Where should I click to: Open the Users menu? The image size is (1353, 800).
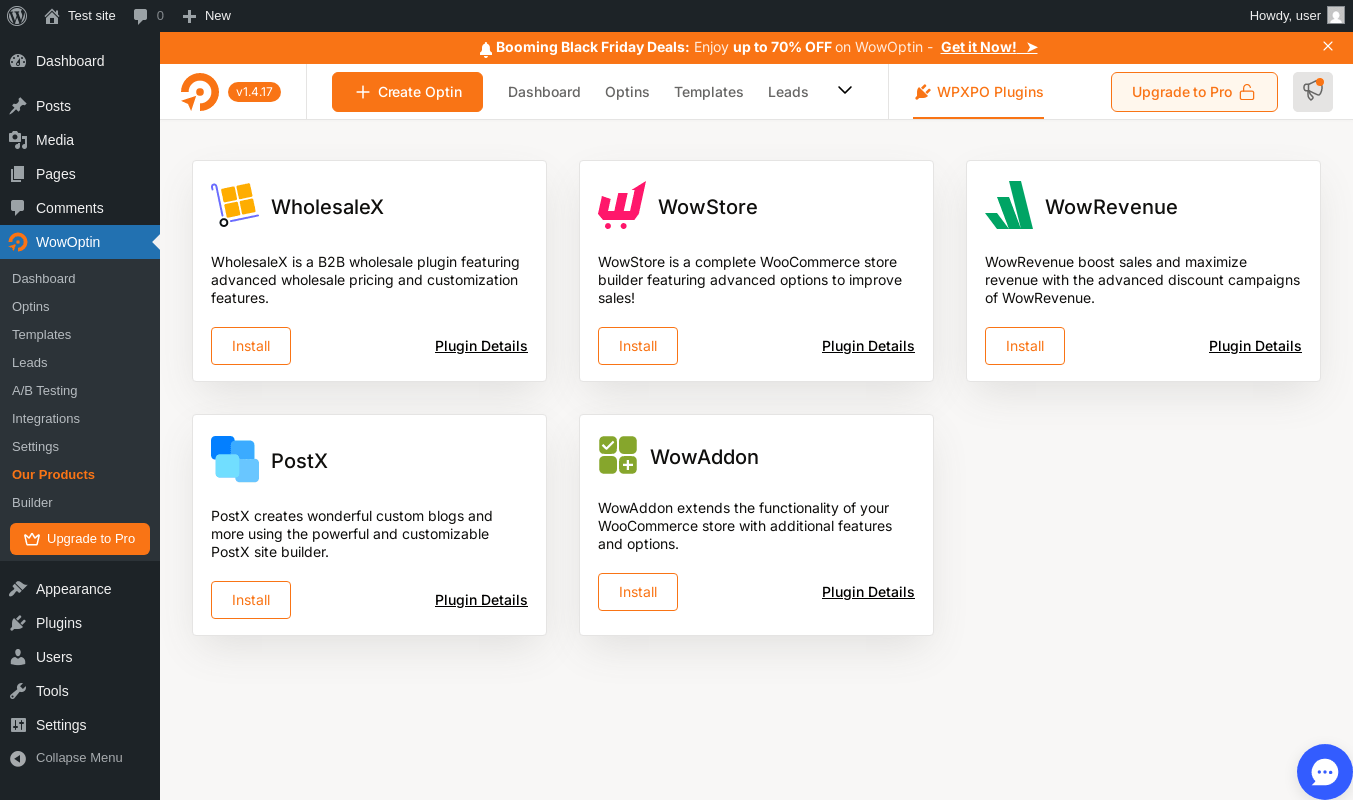[x=80, y=657]
